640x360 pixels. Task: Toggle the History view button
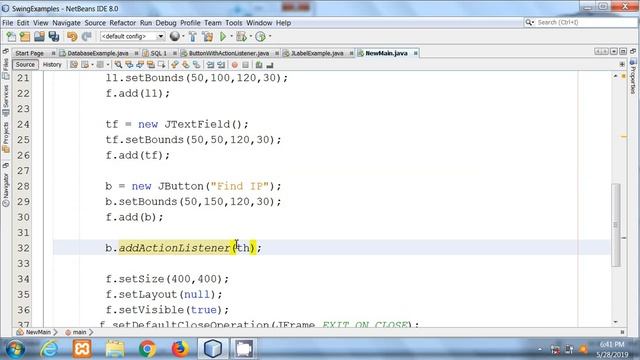click(52, 64)
